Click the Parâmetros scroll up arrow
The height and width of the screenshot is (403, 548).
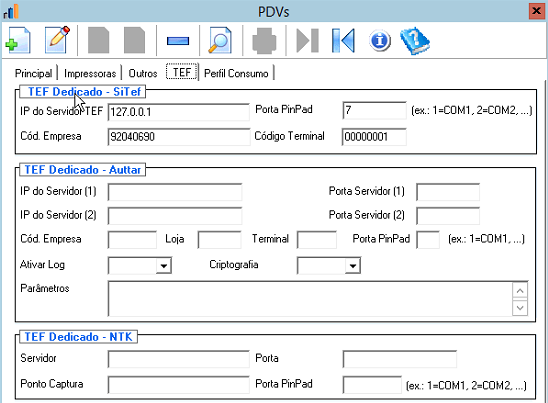pyautogui.click(x=520, y=291)
